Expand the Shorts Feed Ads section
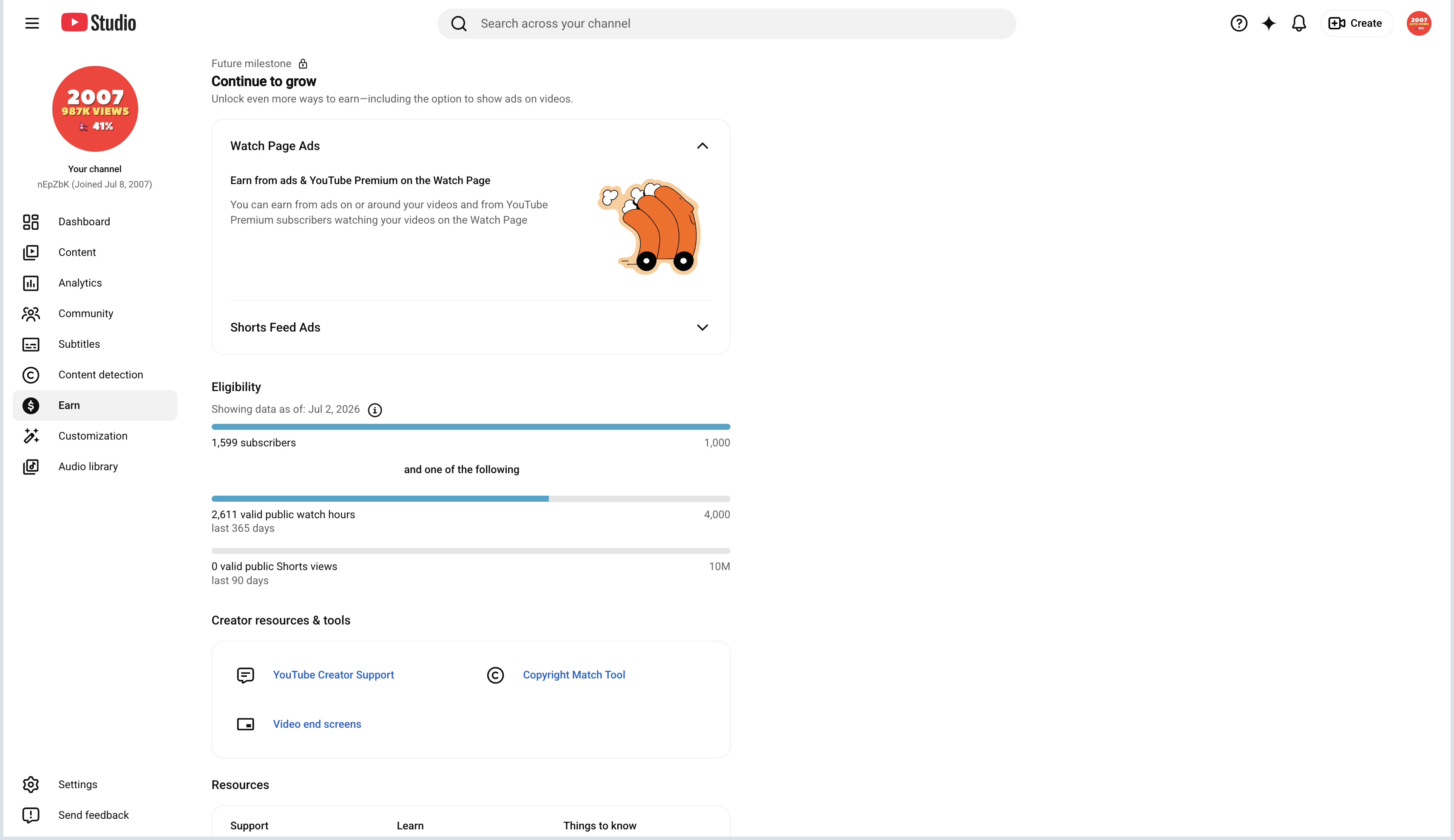 tap(702, 328)
